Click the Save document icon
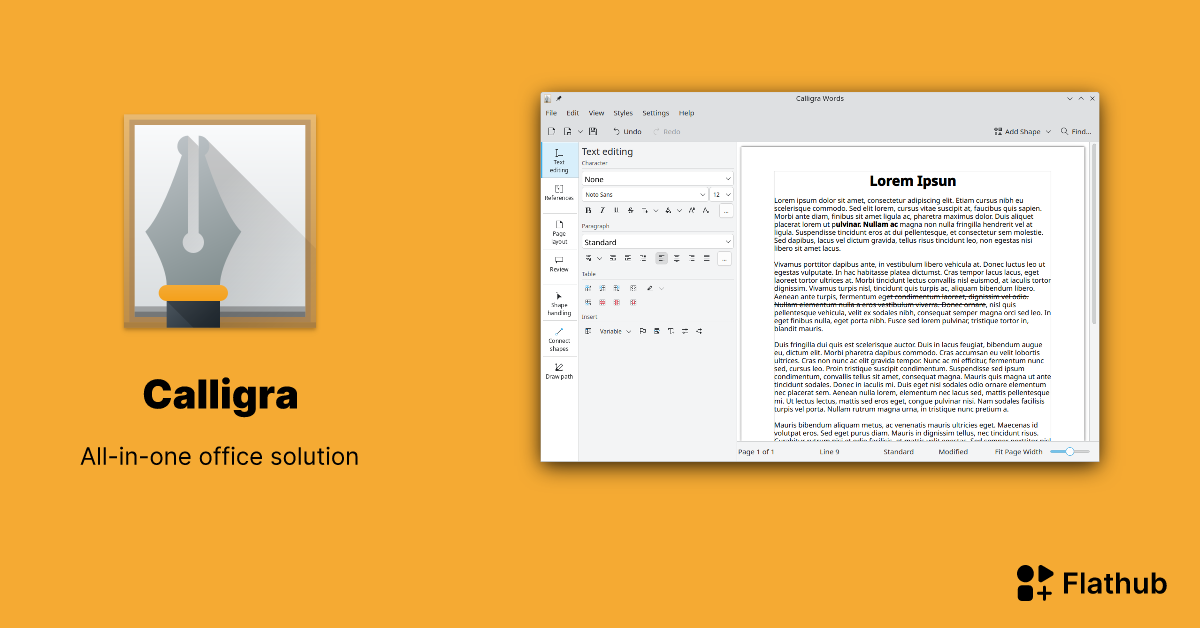 pos(593,131)
